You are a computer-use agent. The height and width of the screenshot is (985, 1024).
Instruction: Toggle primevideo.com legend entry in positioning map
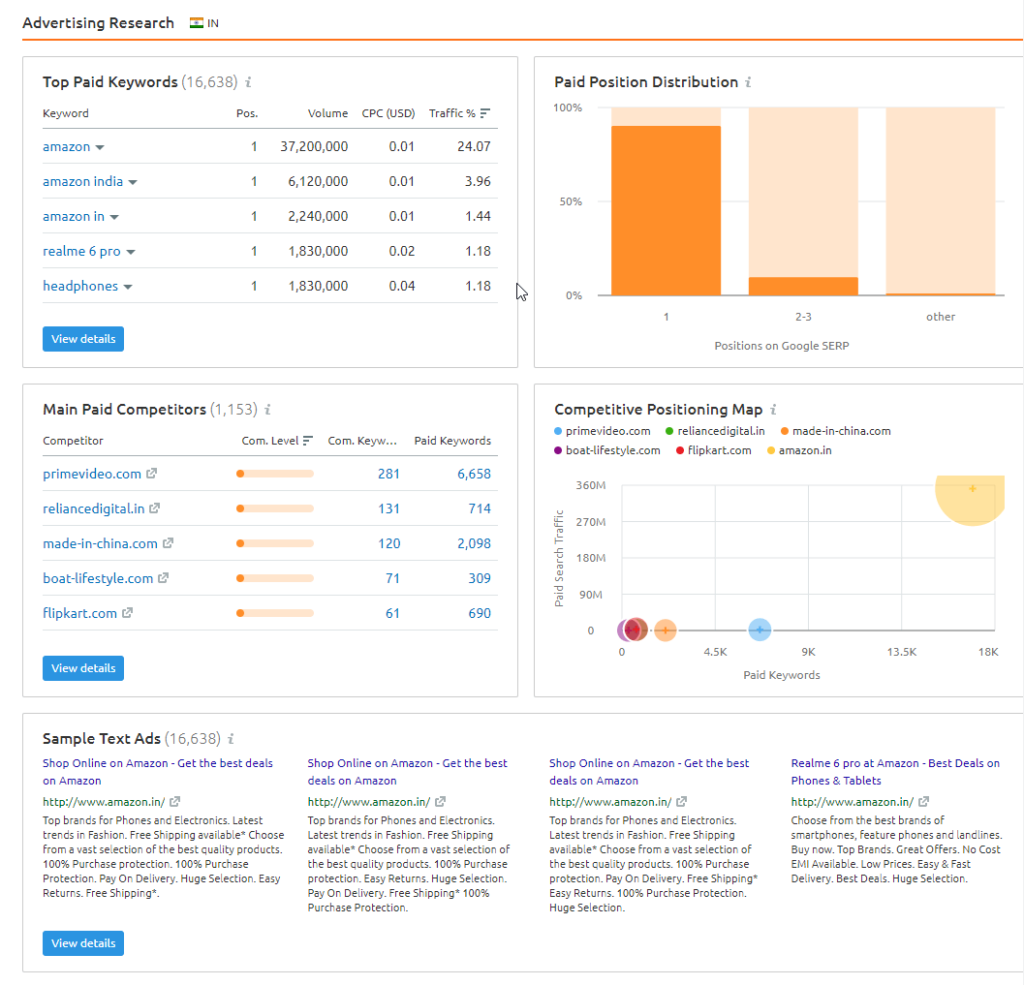point(602,431)
